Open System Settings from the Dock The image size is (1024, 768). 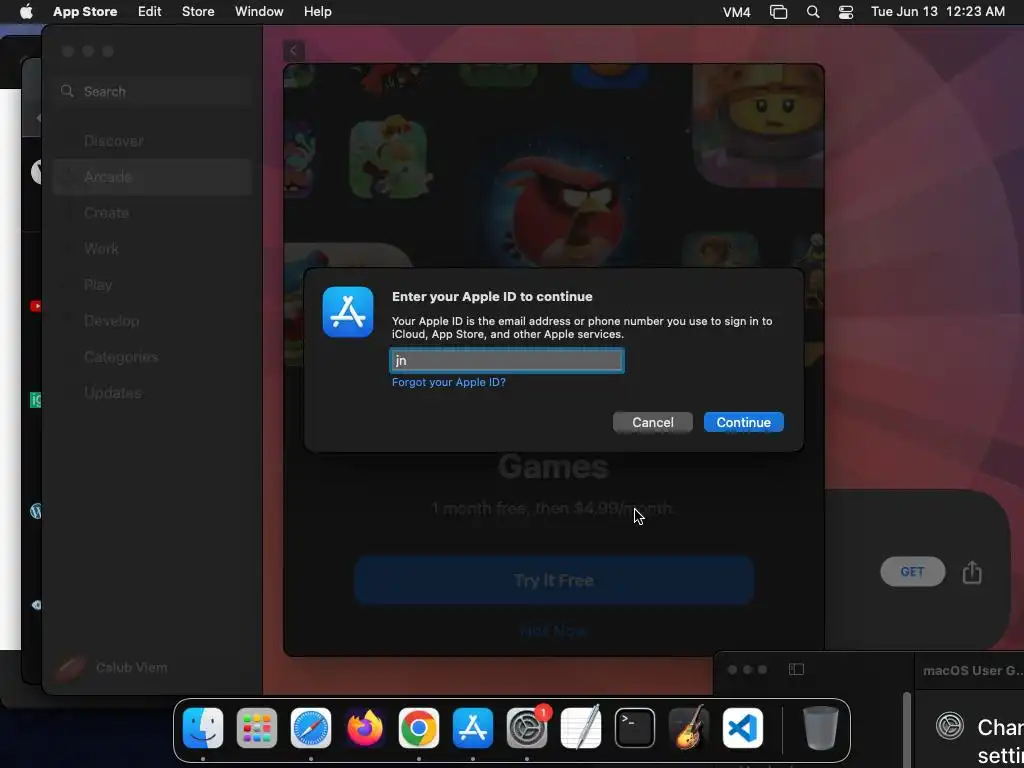[x=527, y=728]
